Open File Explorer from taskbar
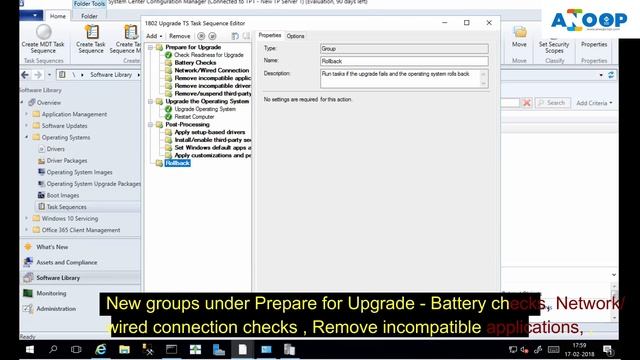The height and width of the screenshot is (360, 640). 124,349
